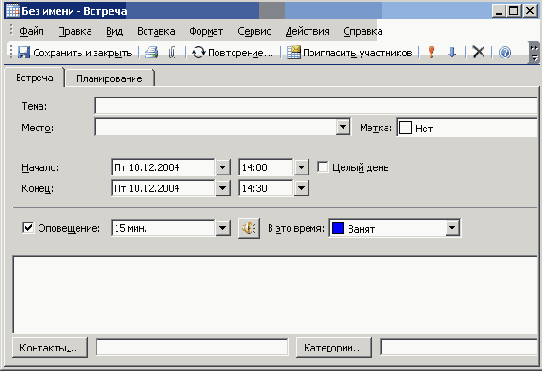The image size is (542, 371).
Task: Enable the Целый день checkbox
Action: pyautogui.click(x=323, y=167)
